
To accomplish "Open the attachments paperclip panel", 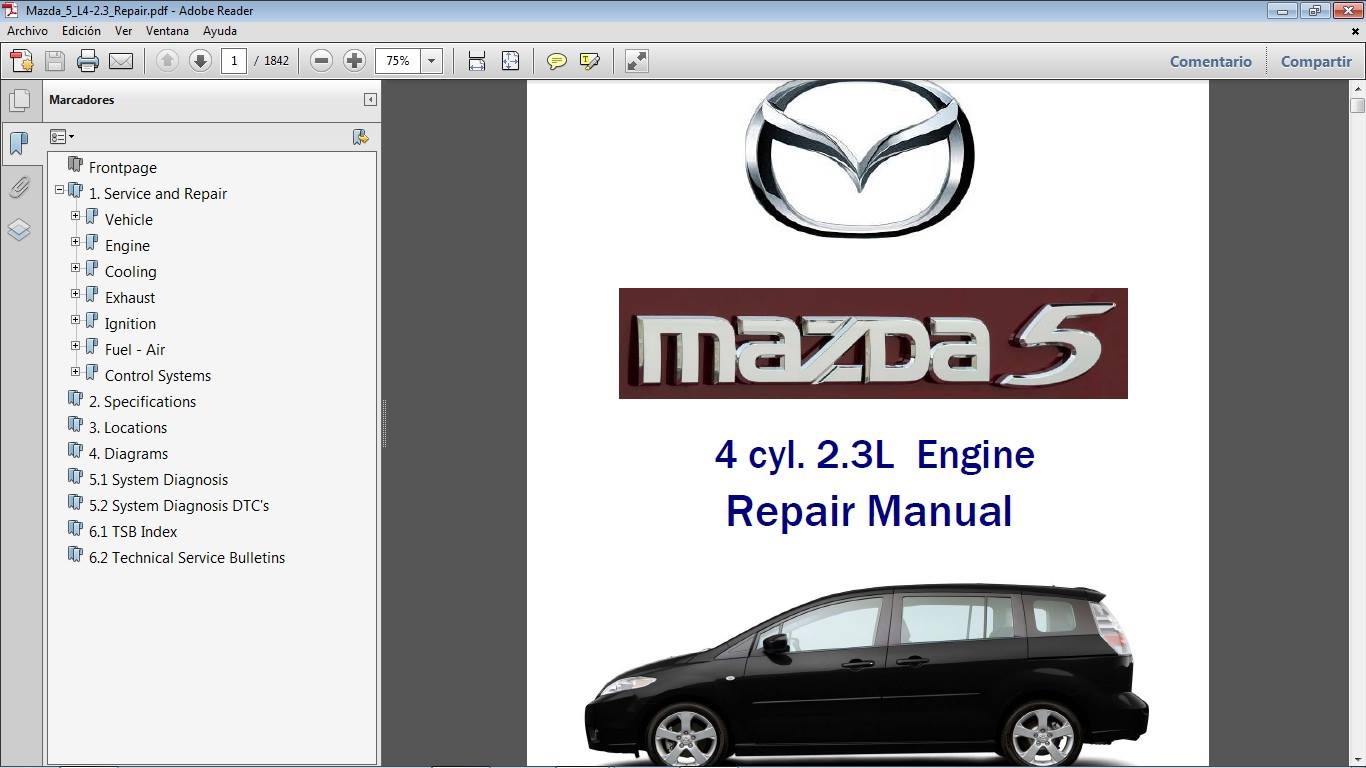I will click(19, 187).
